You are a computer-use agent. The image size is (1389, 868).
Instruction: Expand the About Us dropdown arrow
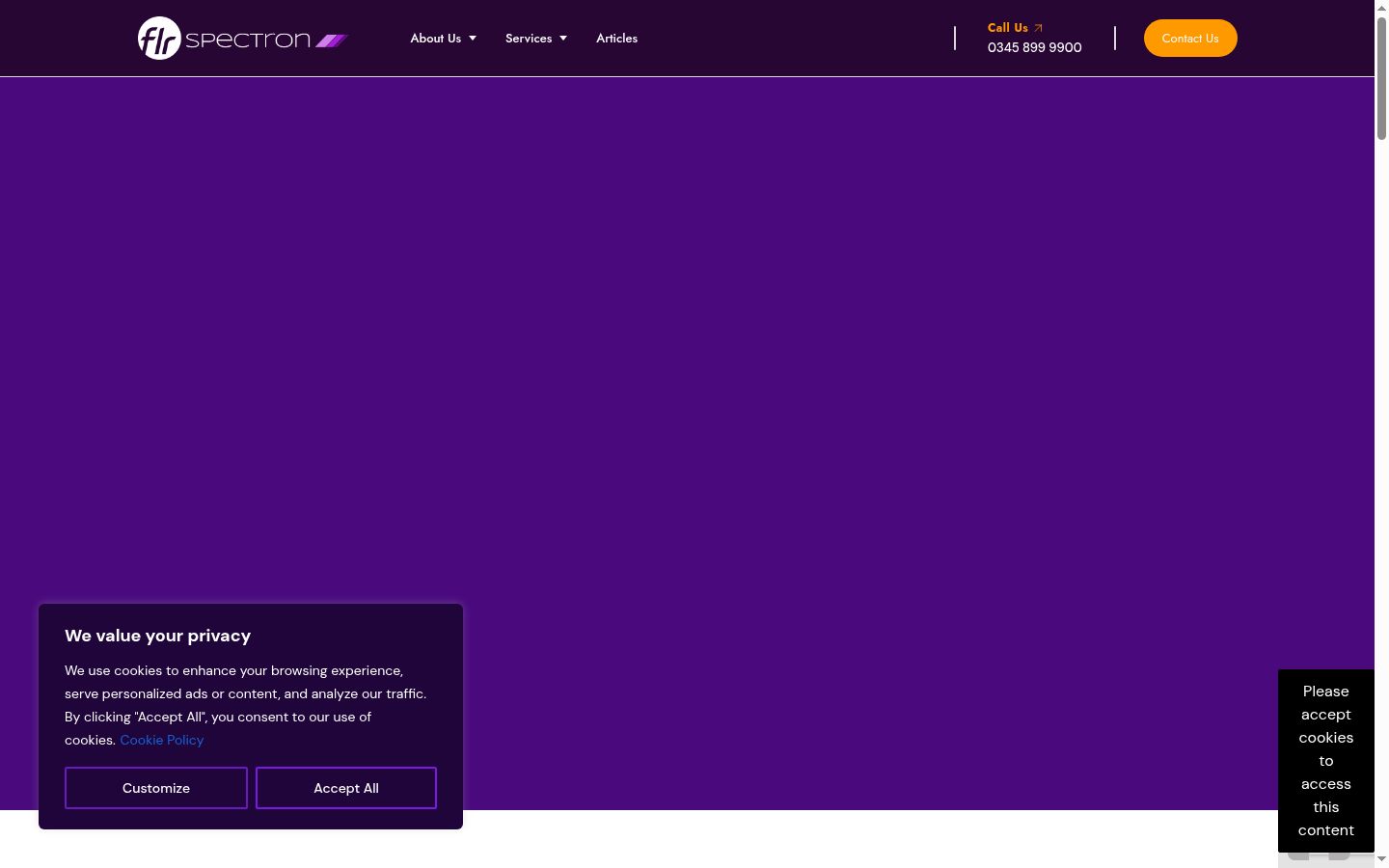pos(473,39)
